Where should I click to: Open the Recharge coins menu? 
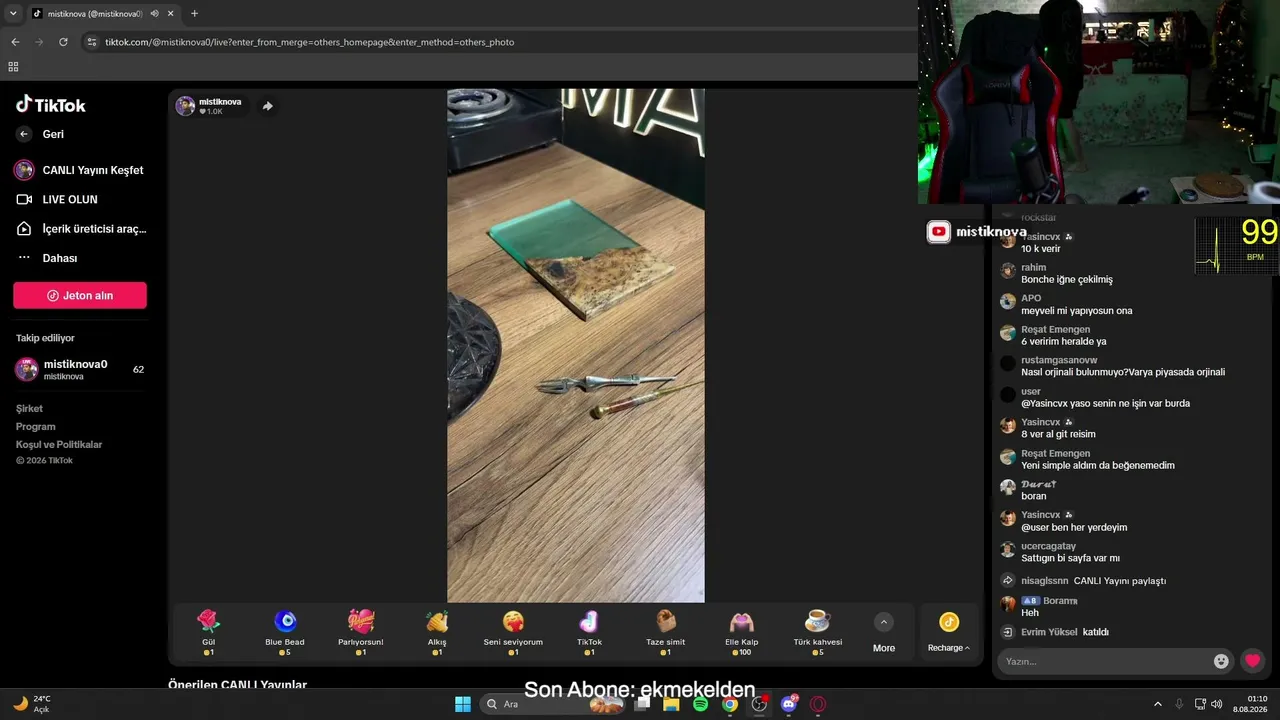click(949, 633)
